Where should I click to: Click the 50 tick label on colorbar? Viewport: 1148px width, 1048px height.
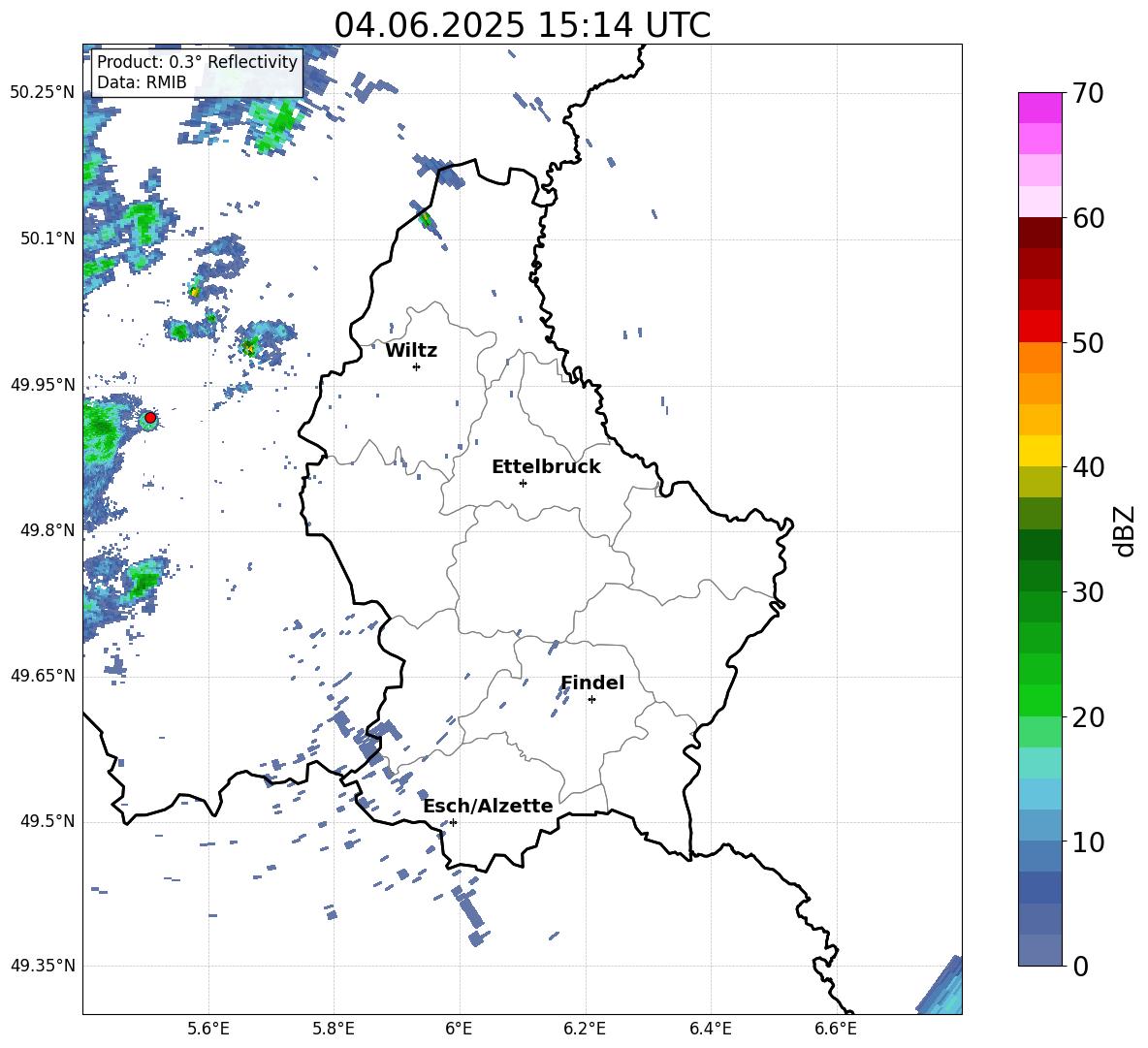click(x=1088, y=343)
